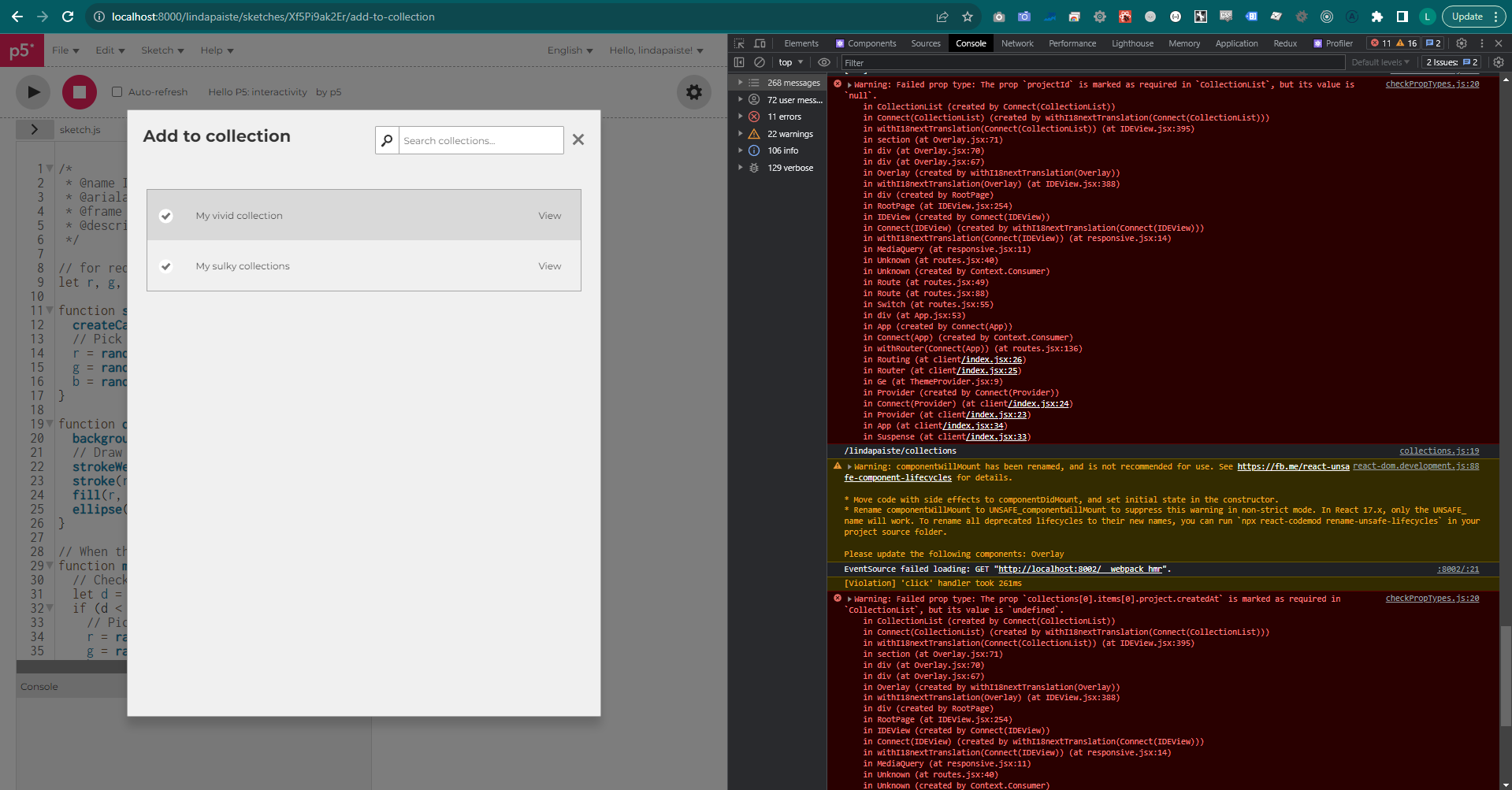The image size is (1512, 790).
Task: Open the sketch settings gear
Action: 693,91
